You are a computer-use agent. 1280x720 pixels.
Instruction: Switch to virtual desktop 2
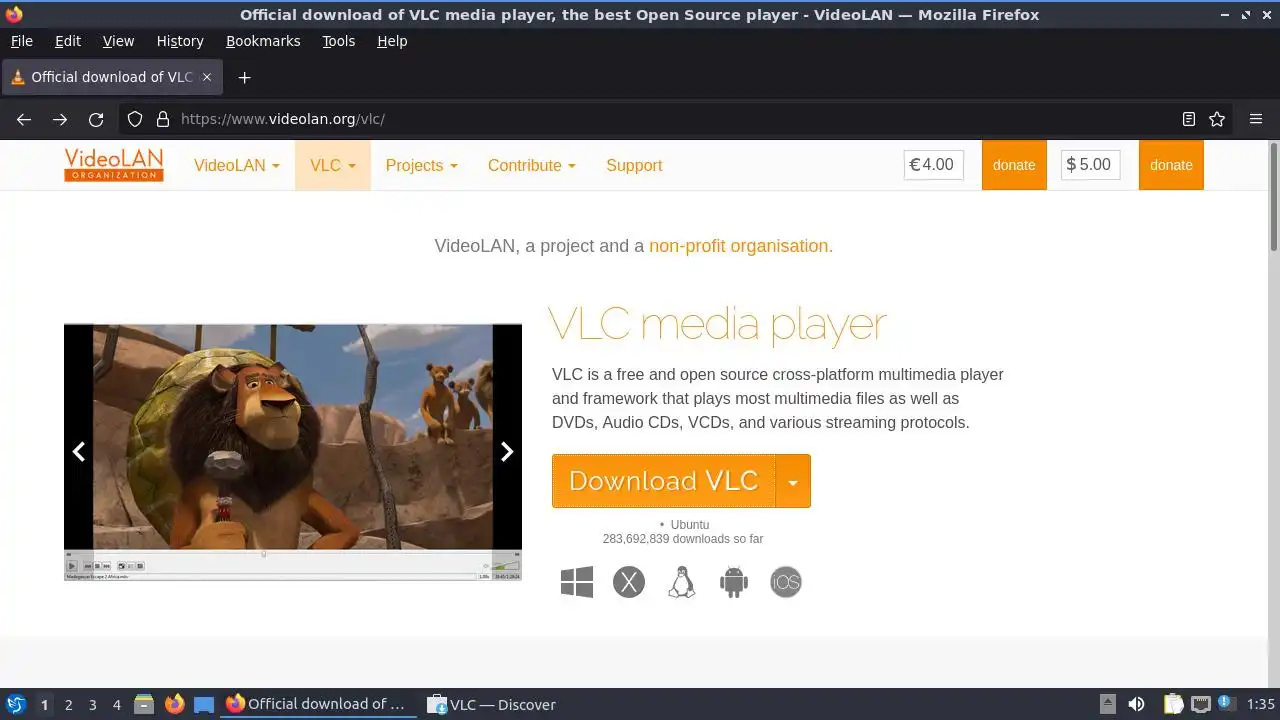[68, 704]
